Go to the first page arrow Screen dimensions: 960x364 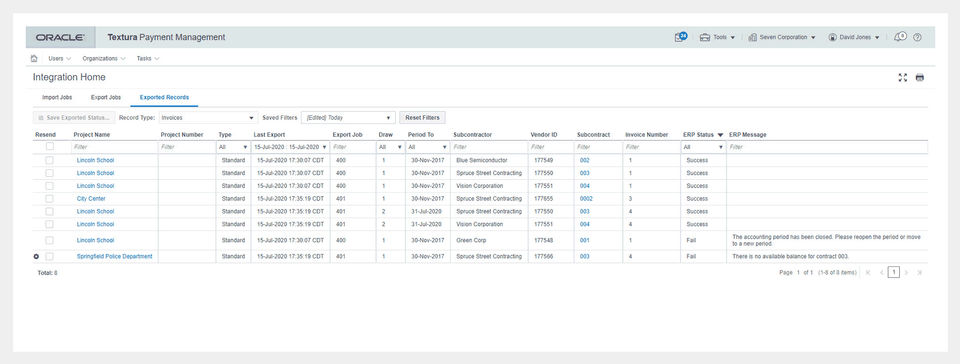pyautogui.click(x=868, y=273)
